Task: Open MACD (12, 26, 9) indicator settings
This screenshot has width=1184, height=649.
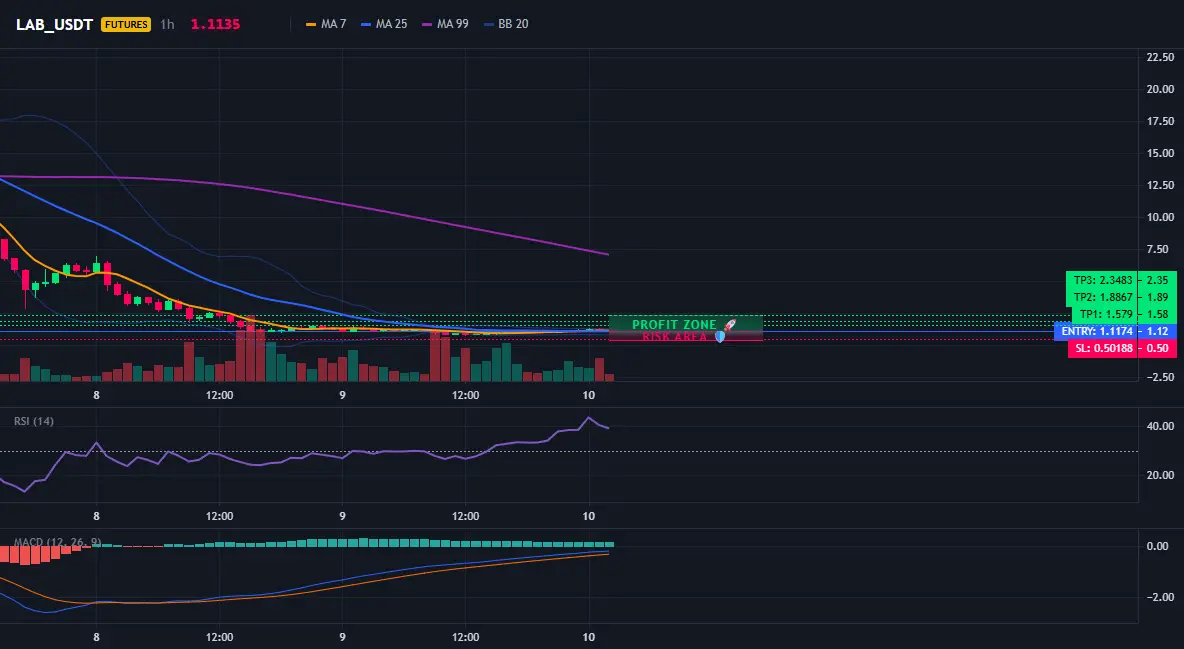Action: pos(57,542)
